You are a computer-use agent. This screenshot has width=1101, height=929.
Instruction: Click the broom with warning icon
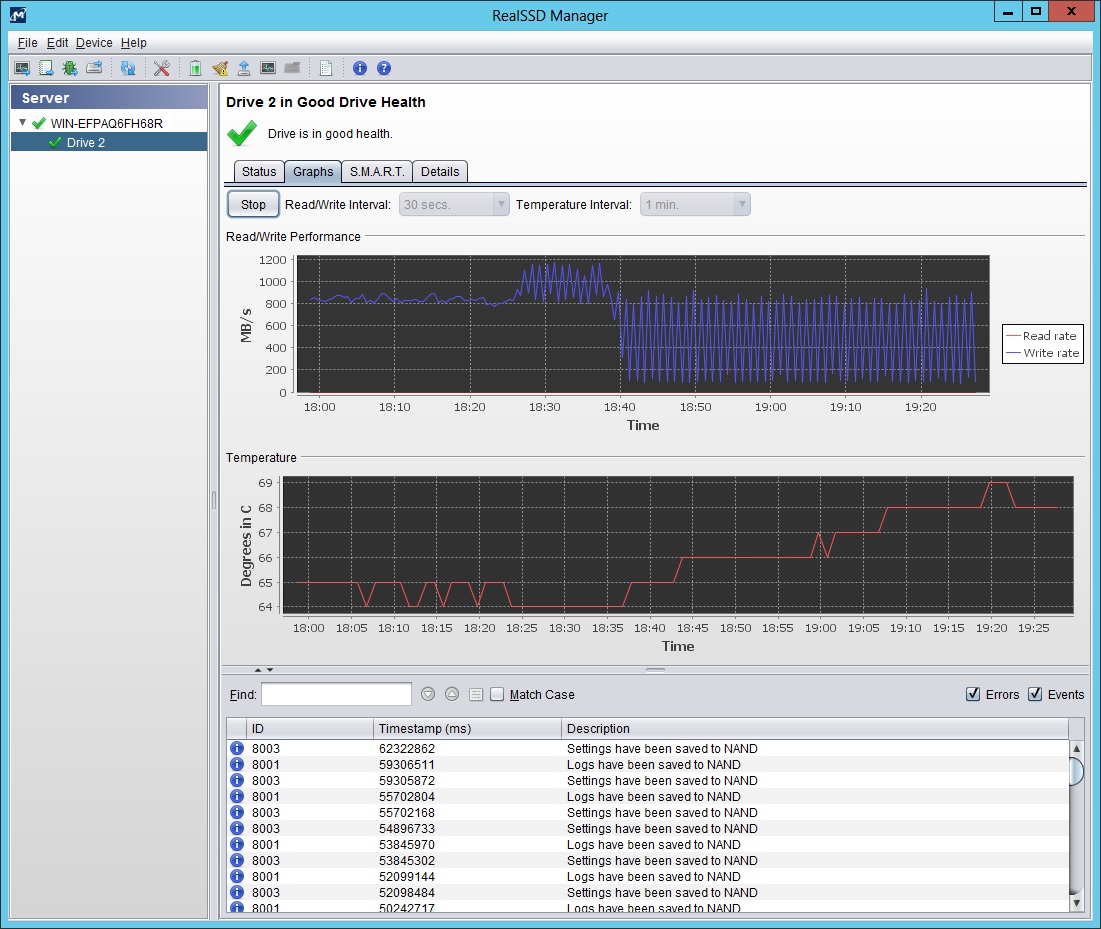220,68
